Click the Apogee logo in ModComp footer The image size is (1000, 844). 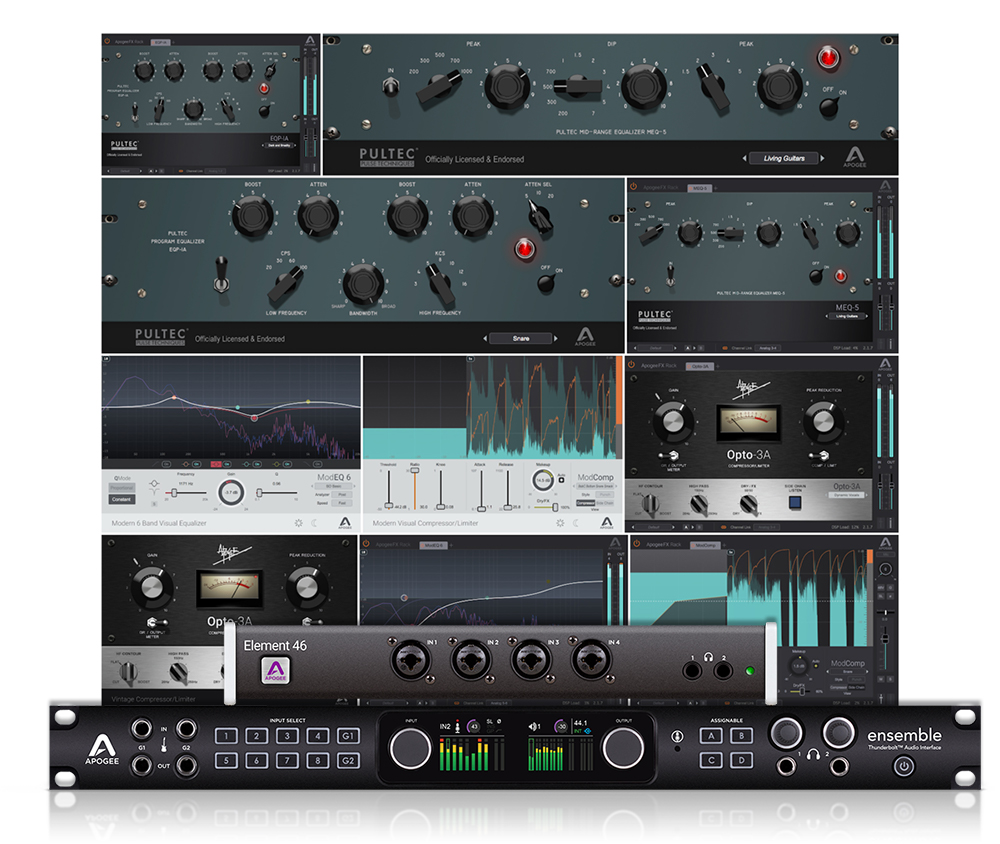pos(607,523)
